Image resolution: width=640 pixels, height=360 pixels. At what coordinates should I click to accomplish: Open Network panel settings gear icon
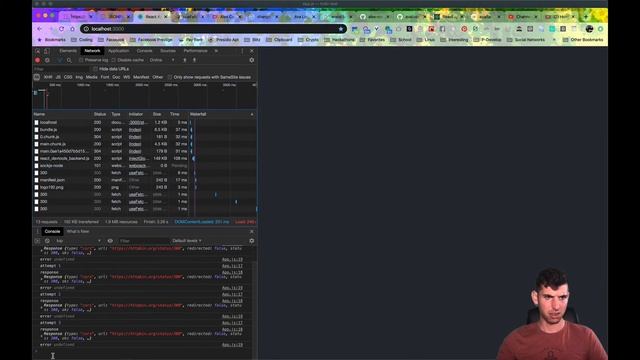pyautogui.click(x=251, y=60)
